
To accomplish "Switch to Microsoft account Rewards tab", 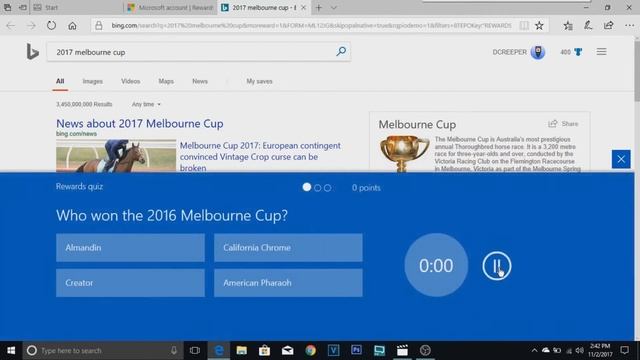I will [x=170, y=7].
